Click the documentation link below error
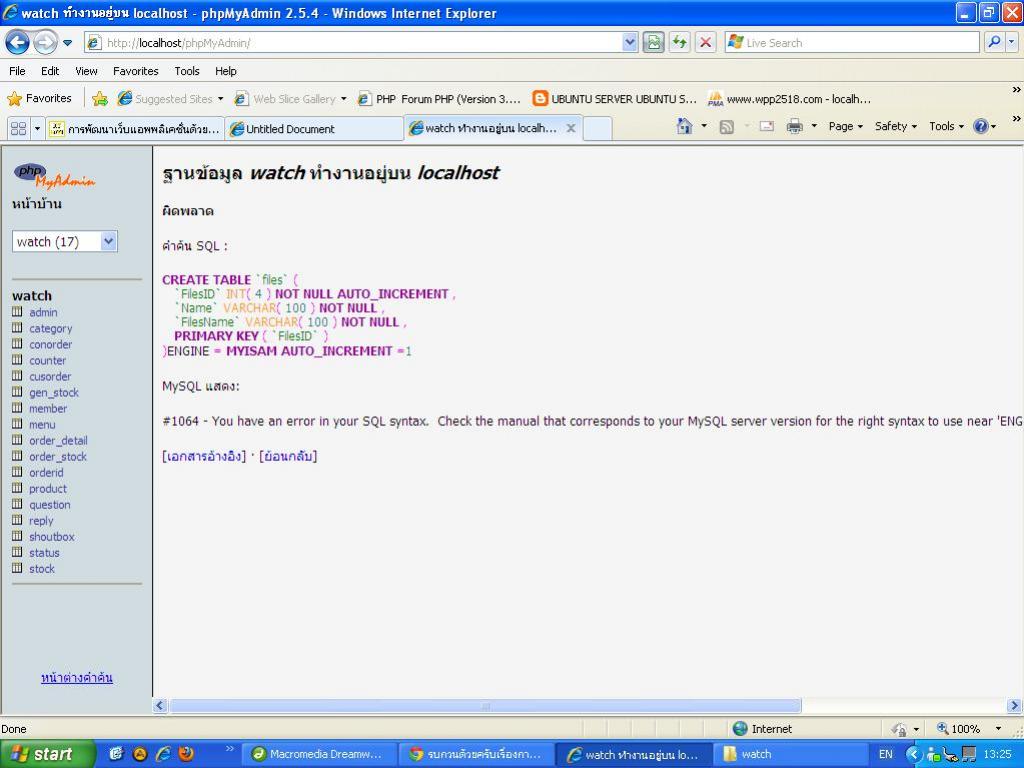This screenshot has height=768, width=1024. coord(204,456)
